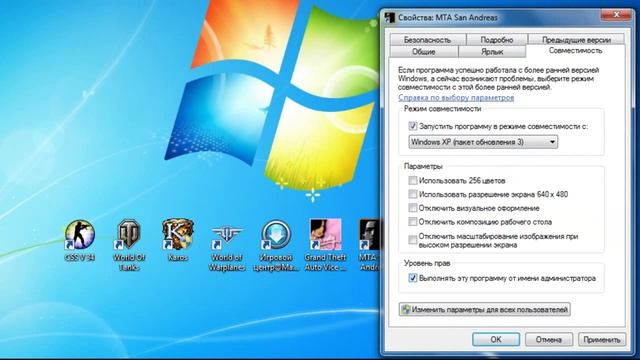Click the Применить button
The height and width of the screenshot is (360, 640).
pos(602,339)
